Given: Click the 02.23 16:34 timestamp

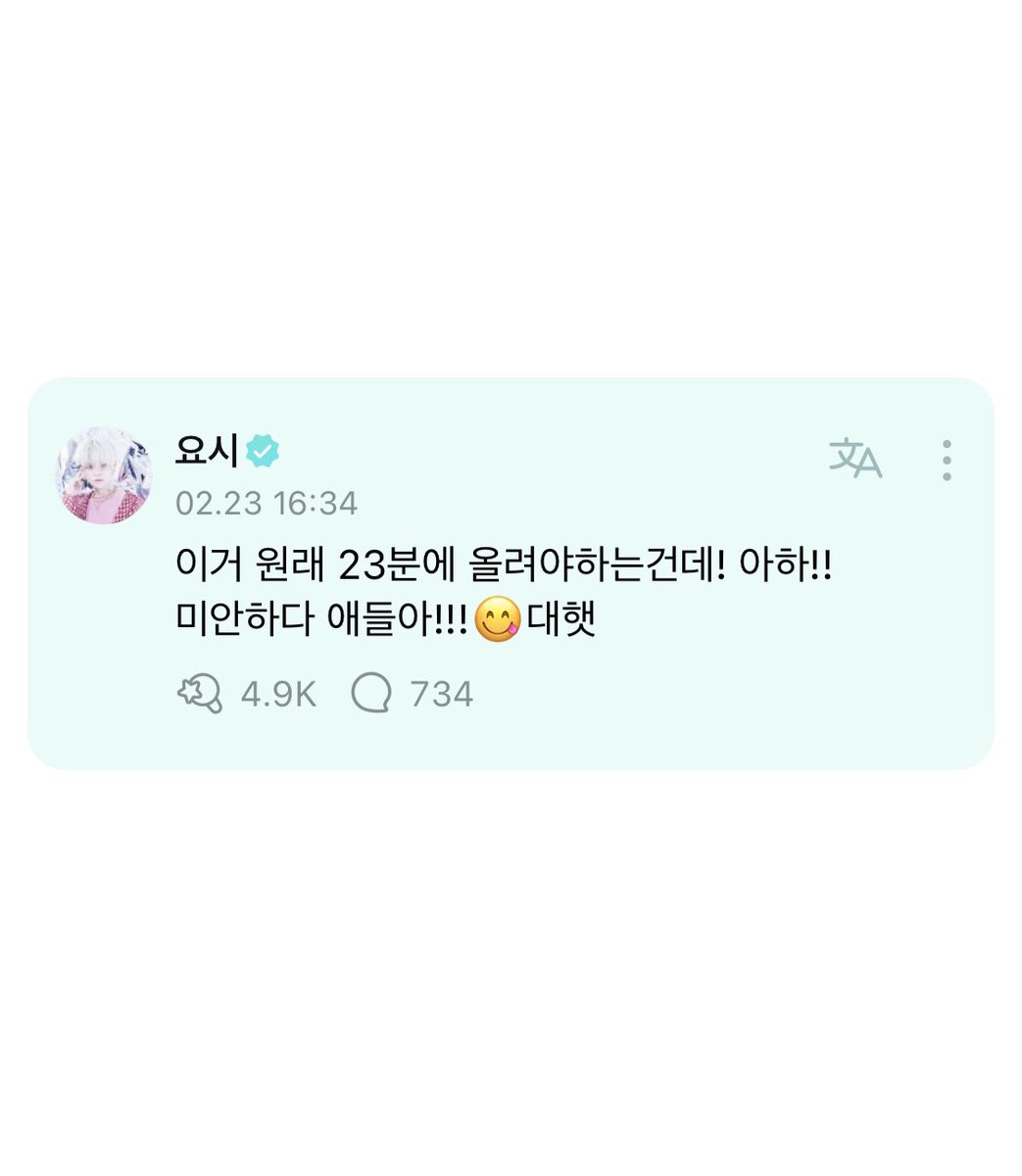Looking at the screenshot, I should point(267,503).
